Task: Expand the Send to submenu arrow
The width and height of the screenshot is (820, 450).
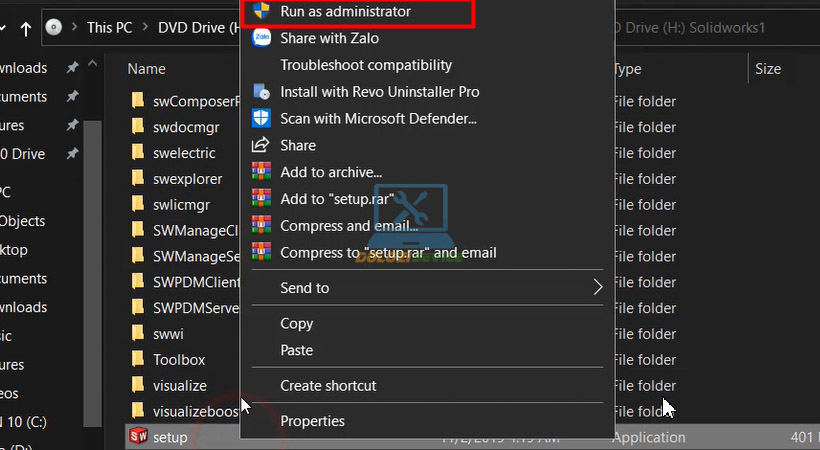Action: point(598,288)
